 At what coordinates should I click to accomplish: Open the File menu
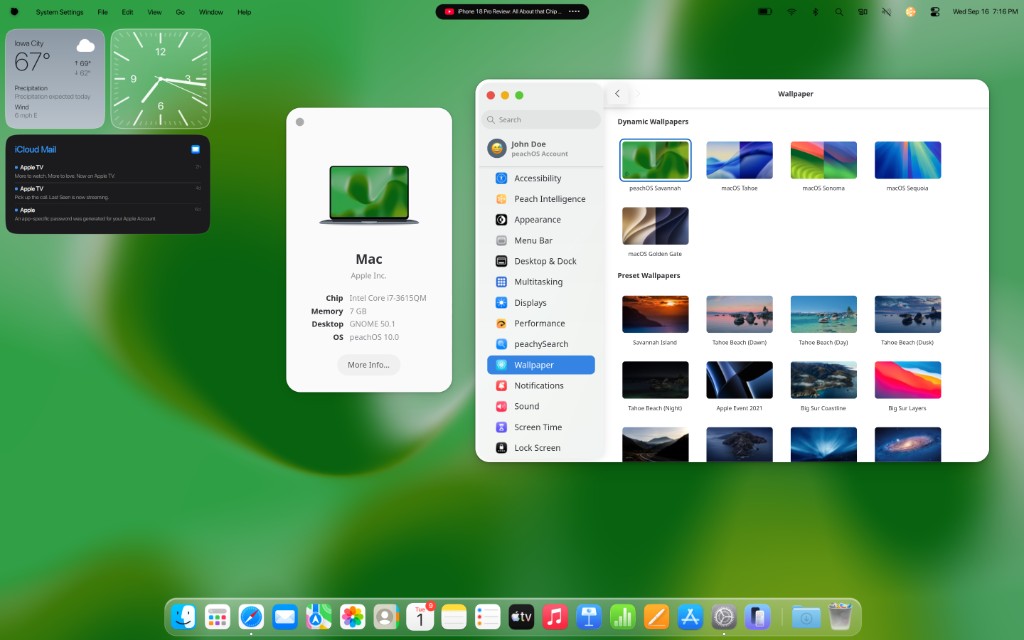(103, 12)
